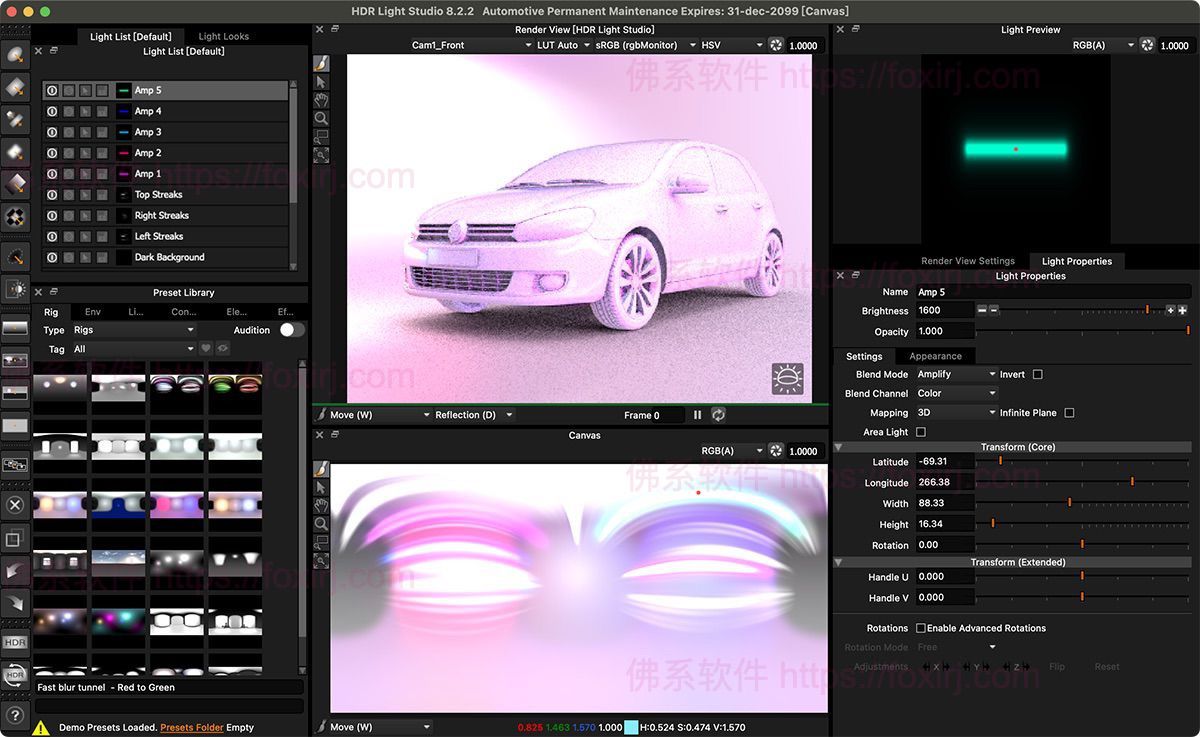
Task: Check the Infinite Plane option
Action: point(1069,412)
